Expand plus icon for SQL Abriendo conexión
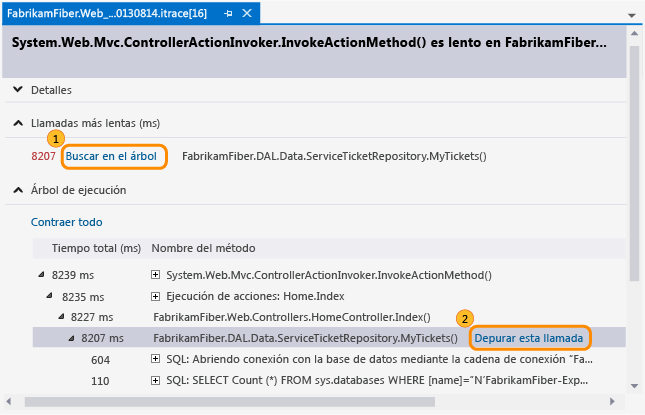 pyautogui.click(x=156, y=360)
